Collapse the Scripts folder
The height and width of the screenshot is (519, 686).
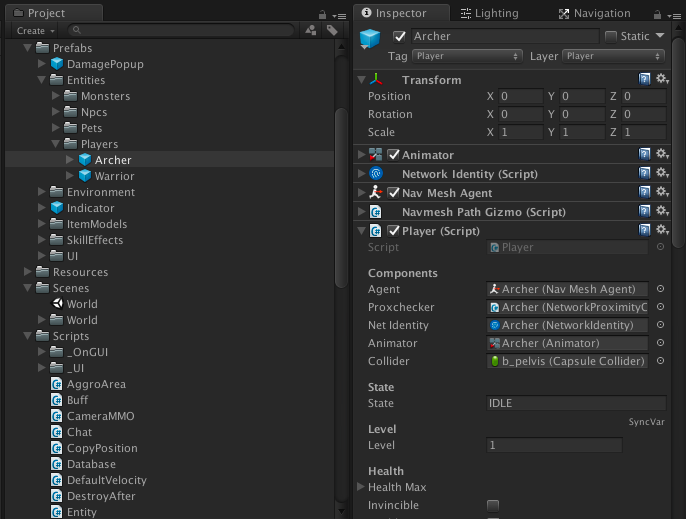coord(28,336)
